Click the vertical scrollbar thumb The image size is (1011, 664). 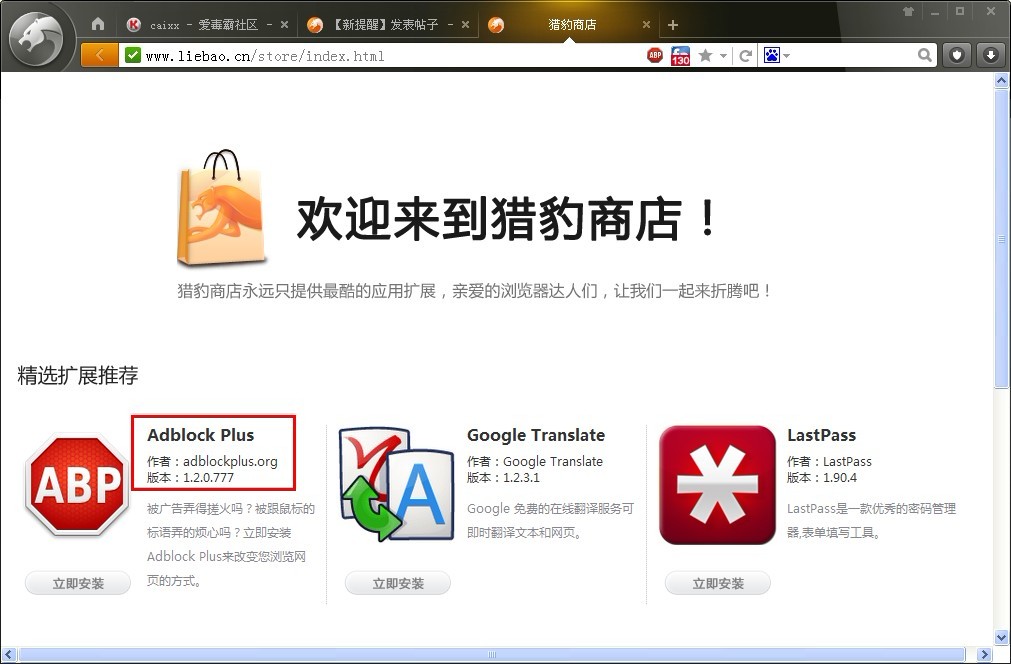click(x=1001, y=239)
